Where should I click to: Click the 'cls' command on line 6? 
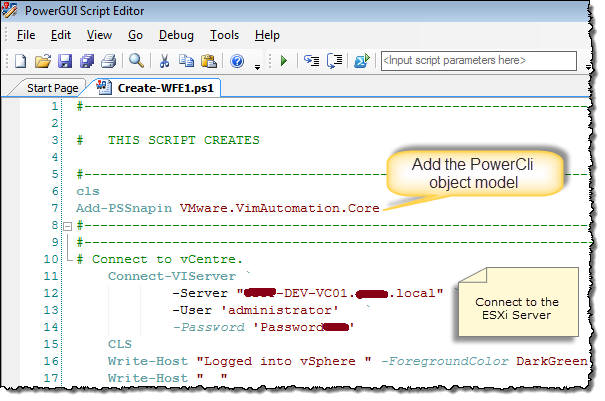point(88,191)
